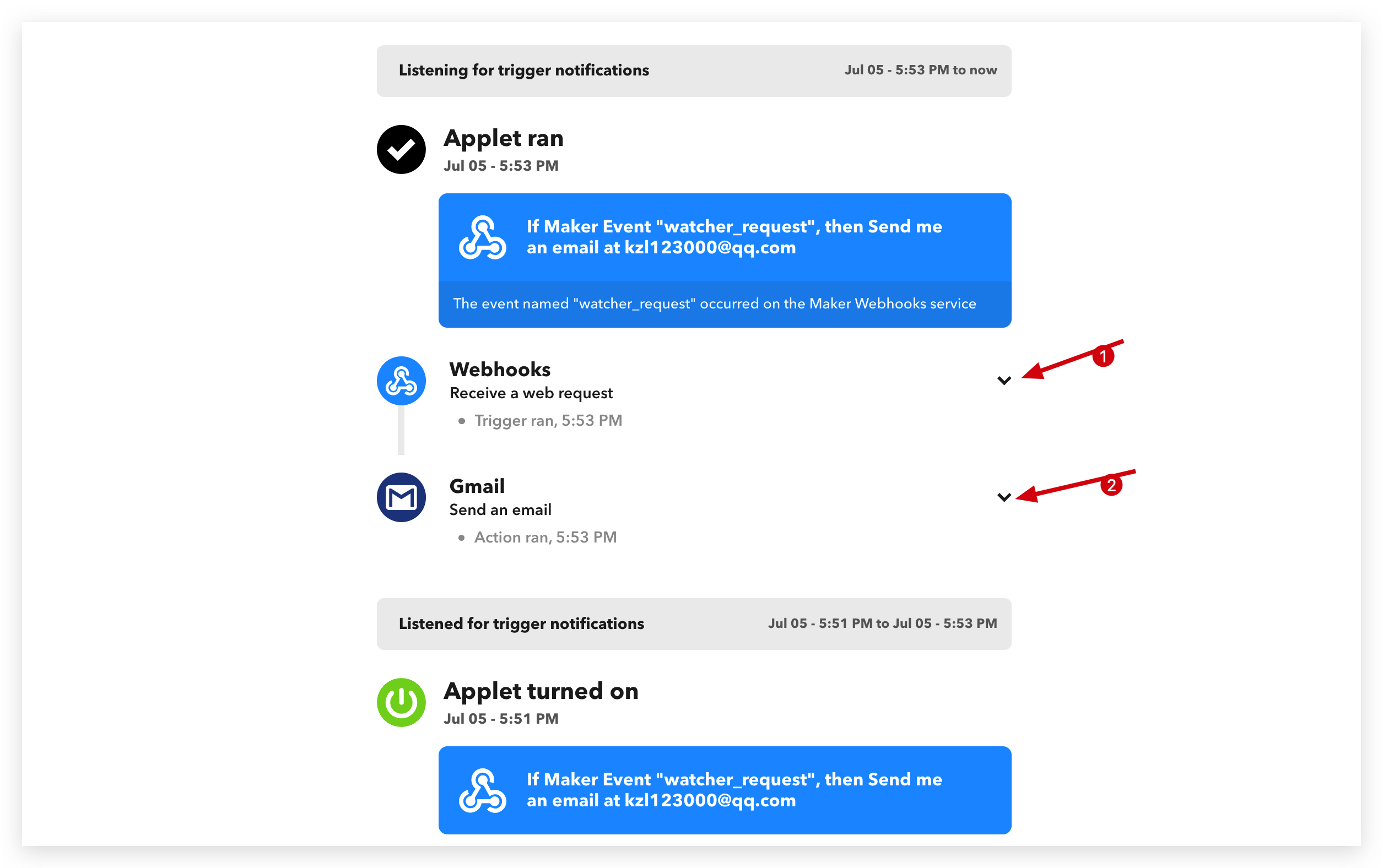
Task: Click the "Jul 05 - 5:51 PM to Jul 05 - 5:53 PM" range
Action: click(883, 623)
